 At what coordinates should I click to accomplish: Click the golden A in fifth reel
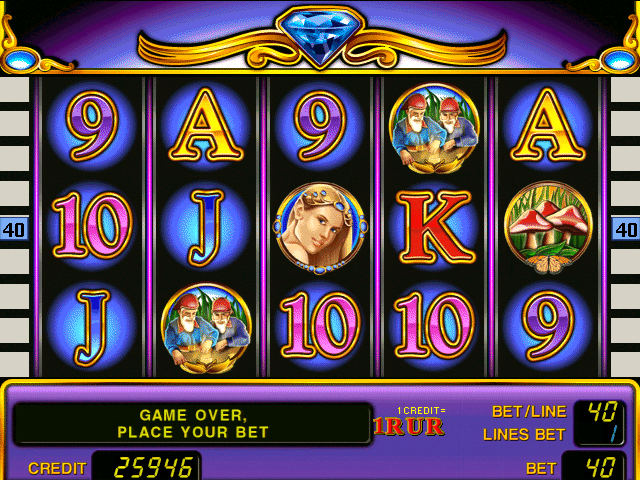click(x=548, y=125)
